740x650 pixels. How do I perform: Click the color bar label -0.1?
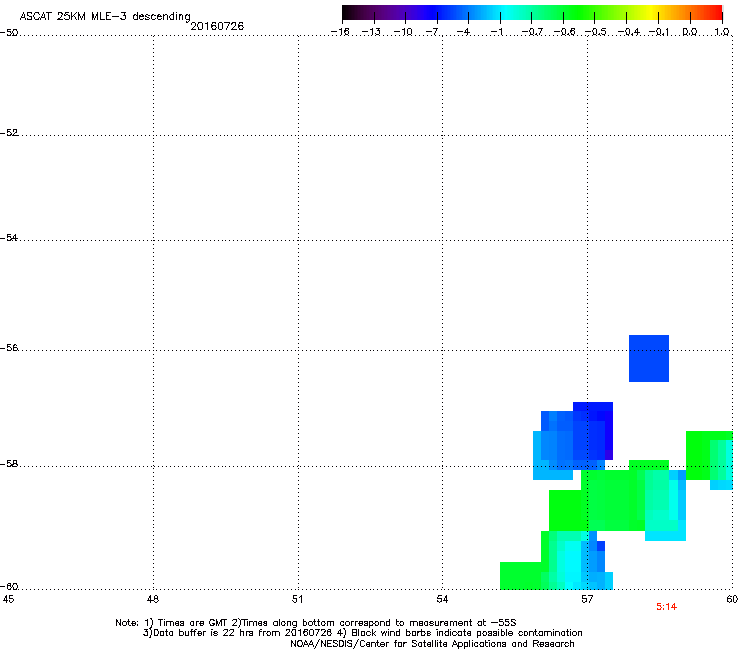point(659,32)
